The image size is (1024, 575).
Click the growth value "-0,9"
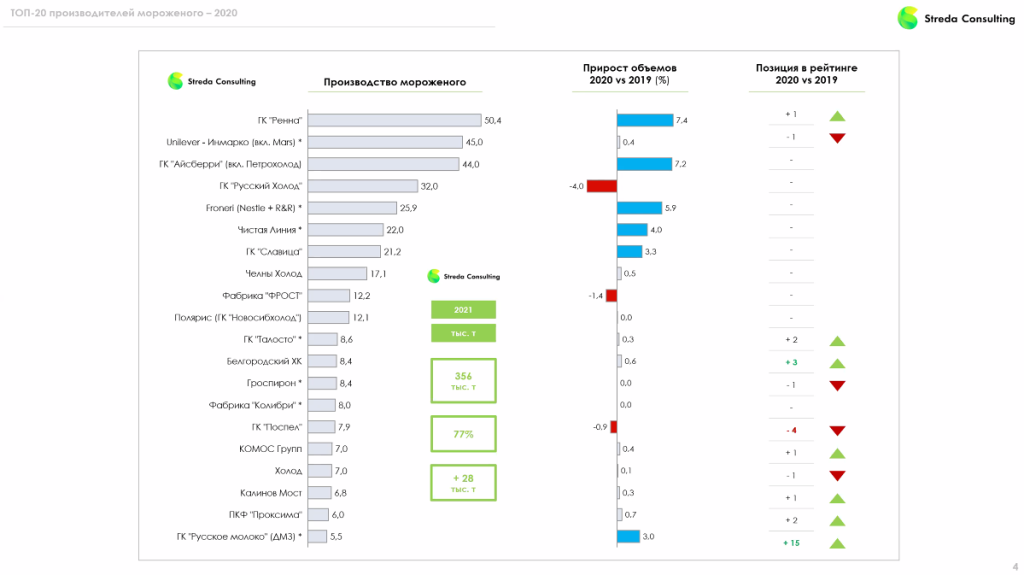click(x=600, y=427)
